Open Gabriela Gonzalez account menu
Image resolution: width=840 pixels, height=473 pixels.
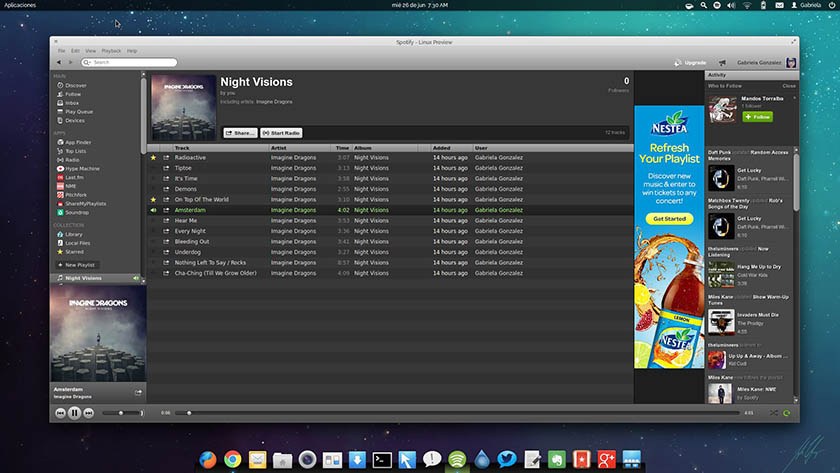click(766, 63)
